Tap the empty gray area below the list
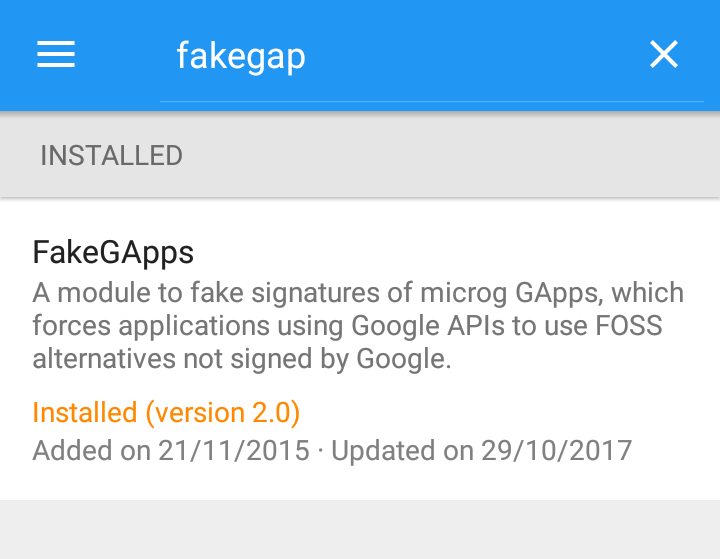 [x=360, y=530]
